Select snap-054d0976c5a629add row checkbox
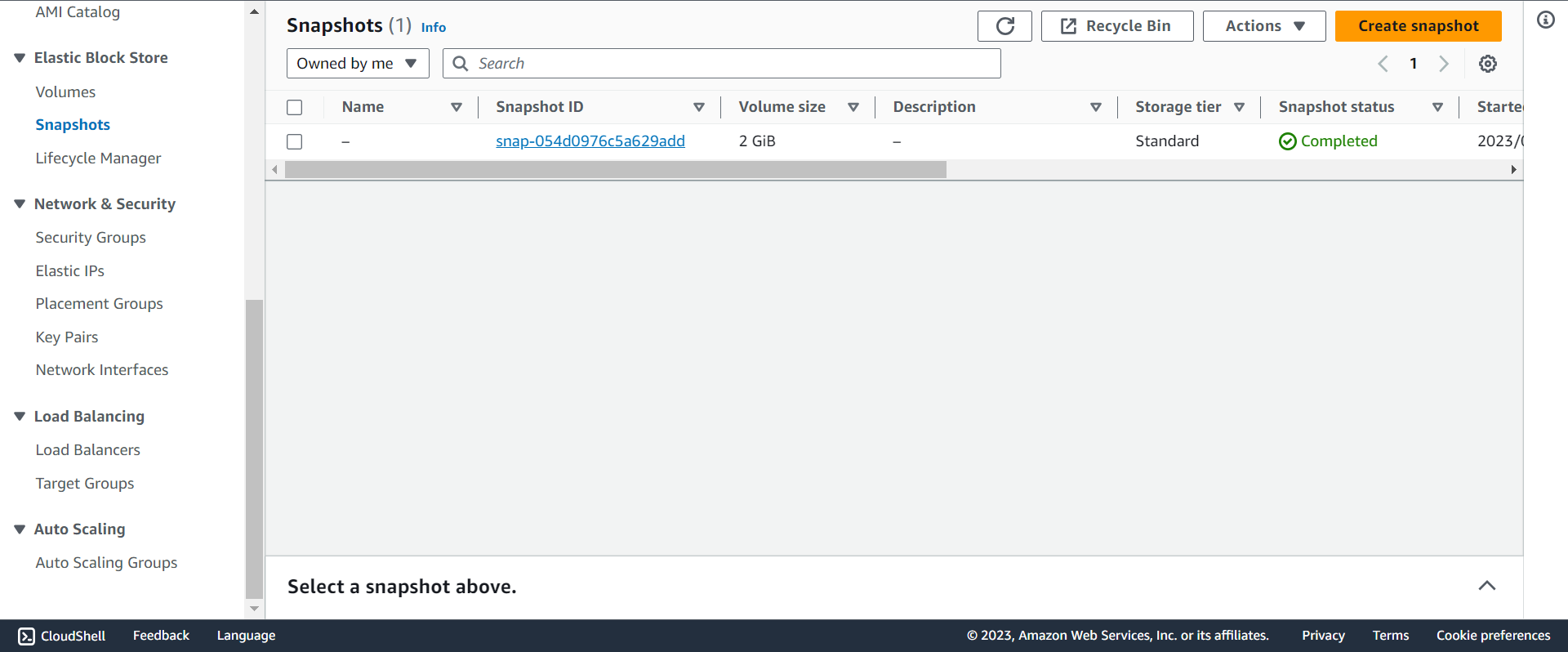This screenshot has width=1568, height=652. coord(295,141)
